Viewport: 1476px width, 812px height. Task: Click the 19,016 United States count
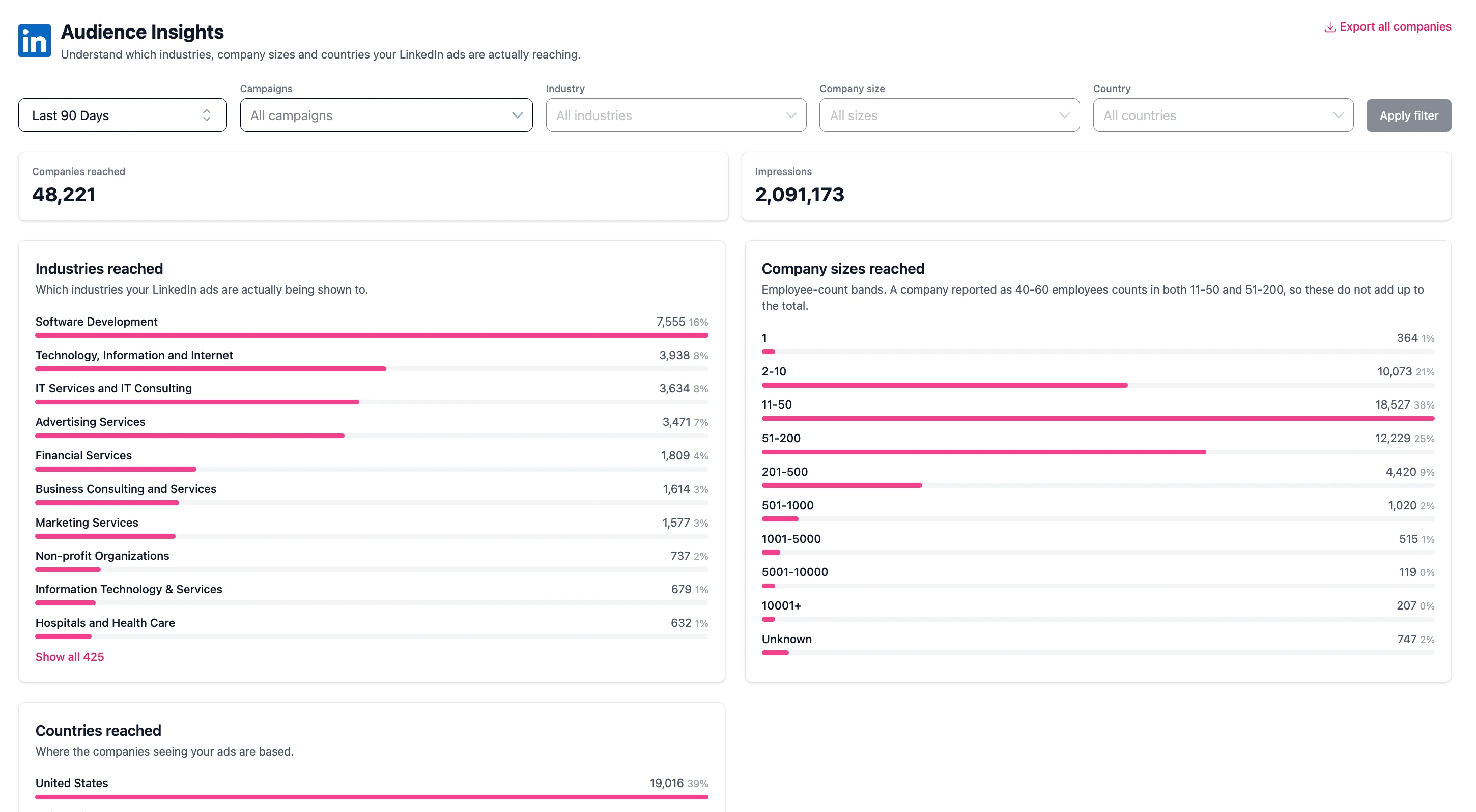click(x=666, y=783)
